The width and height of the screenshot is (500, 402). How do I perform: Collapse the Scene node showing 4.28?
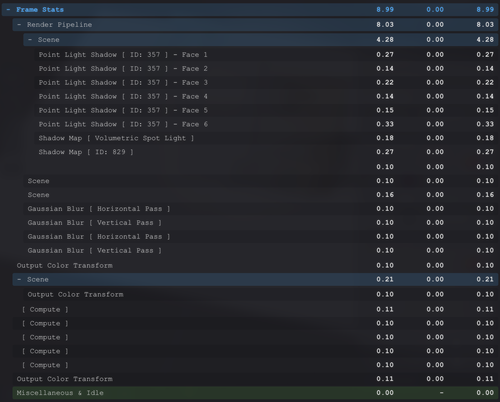[30, 40]
